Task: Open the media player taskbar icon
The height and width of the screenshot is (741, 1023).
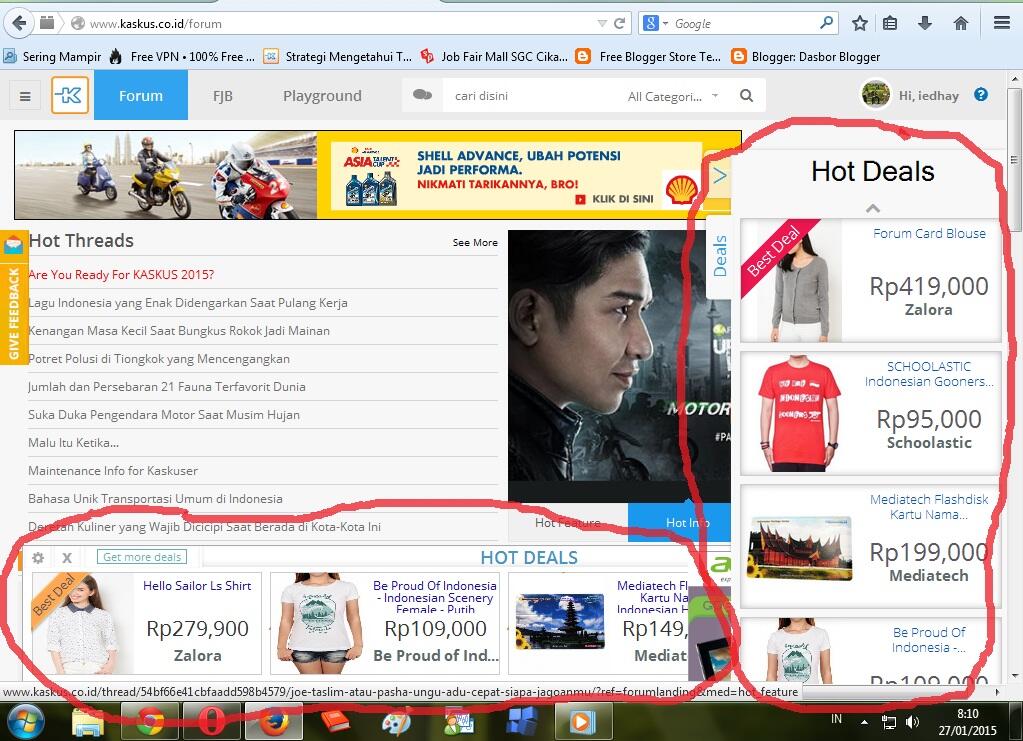Action: click(x=583, y=721)
